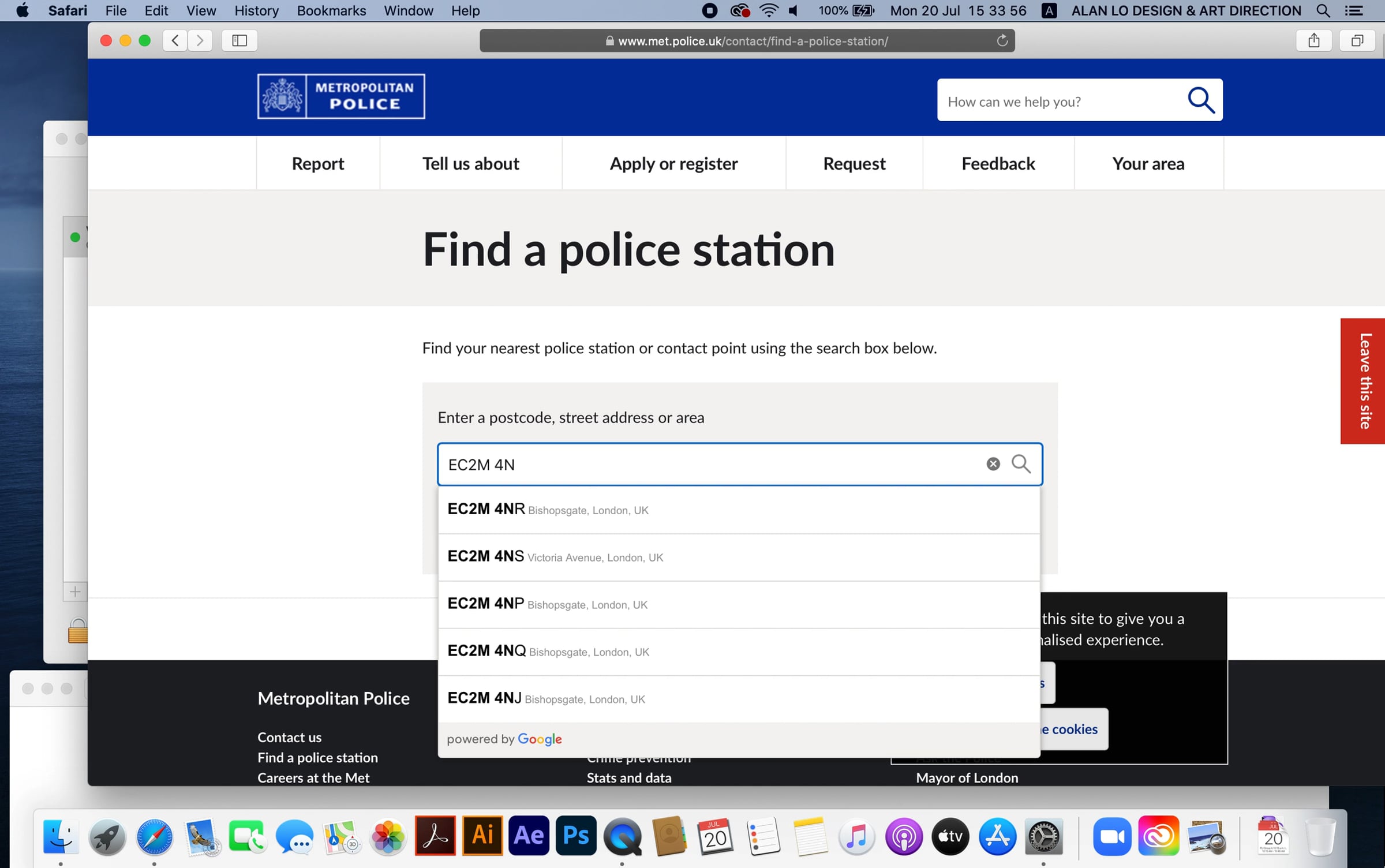
Task: Show the Safari sidebar
Action: pyautogui.click(x=239, y=40)
